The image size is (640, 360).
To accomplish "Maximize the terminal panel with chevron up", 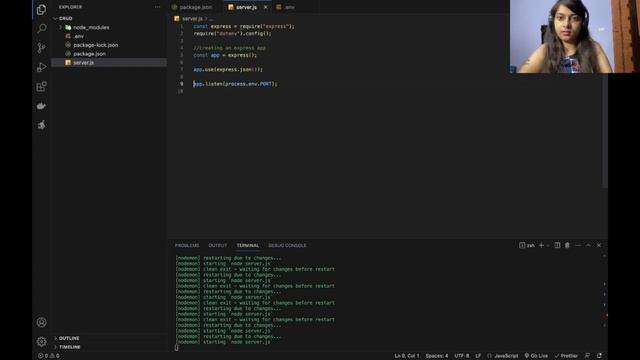I will [588, 245].
